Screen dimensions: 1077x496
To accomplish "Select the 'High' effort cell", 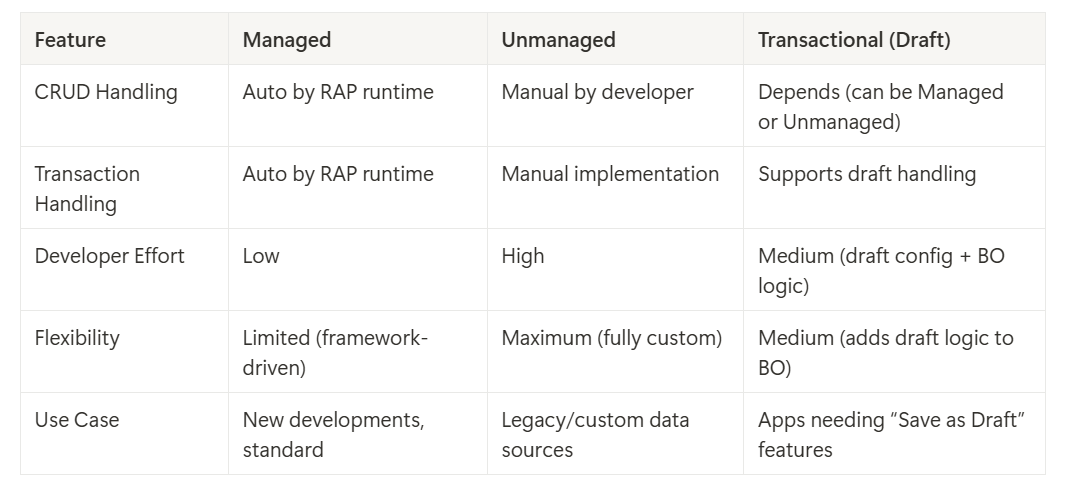I will [x=615, y=269].
